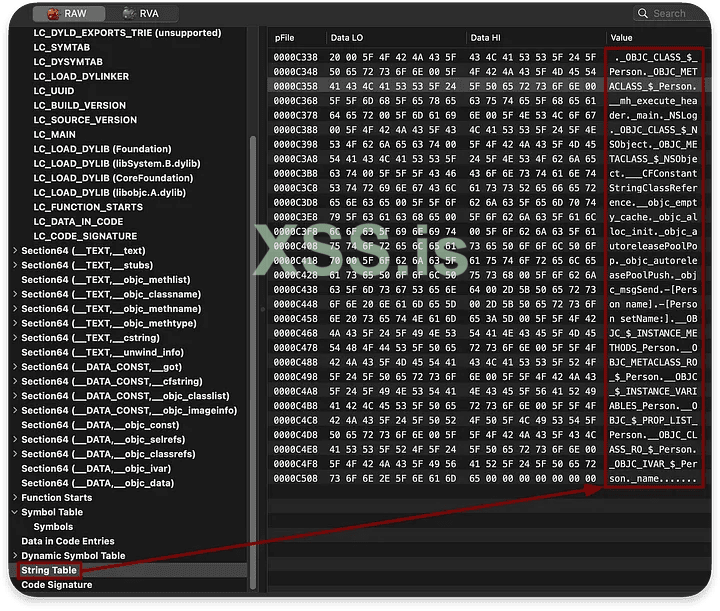Select LC_LOAD_DYLIB (CoreFoundation) entry
Image resolution: width=720 pixels, height=611 pixels.
click(x=113, y=178)
